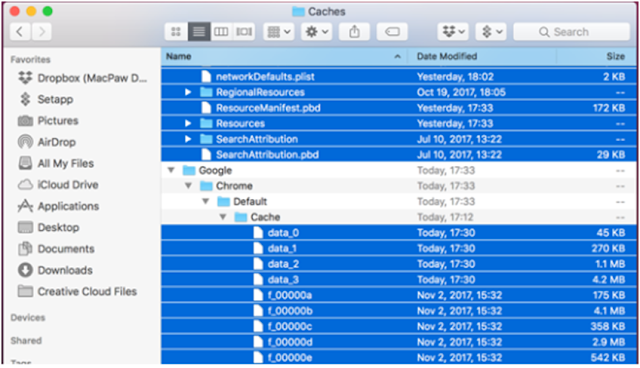
Task: Select the Google folder row
Action: click(x=399, y=170)
